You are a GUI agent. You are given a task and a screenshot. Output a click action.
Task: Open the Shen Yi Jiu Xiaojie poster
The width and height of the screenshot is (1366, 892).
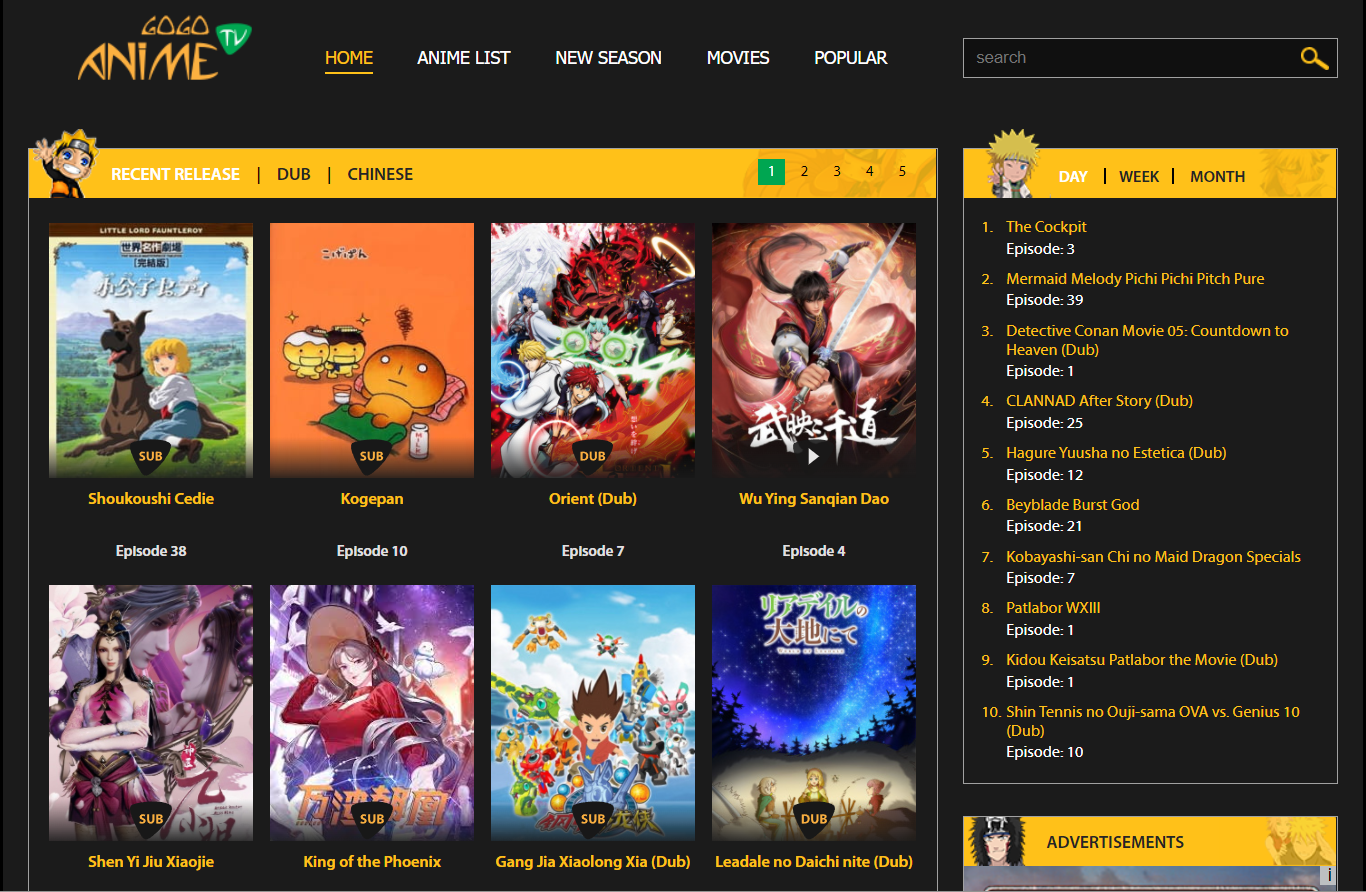(151, 713)
